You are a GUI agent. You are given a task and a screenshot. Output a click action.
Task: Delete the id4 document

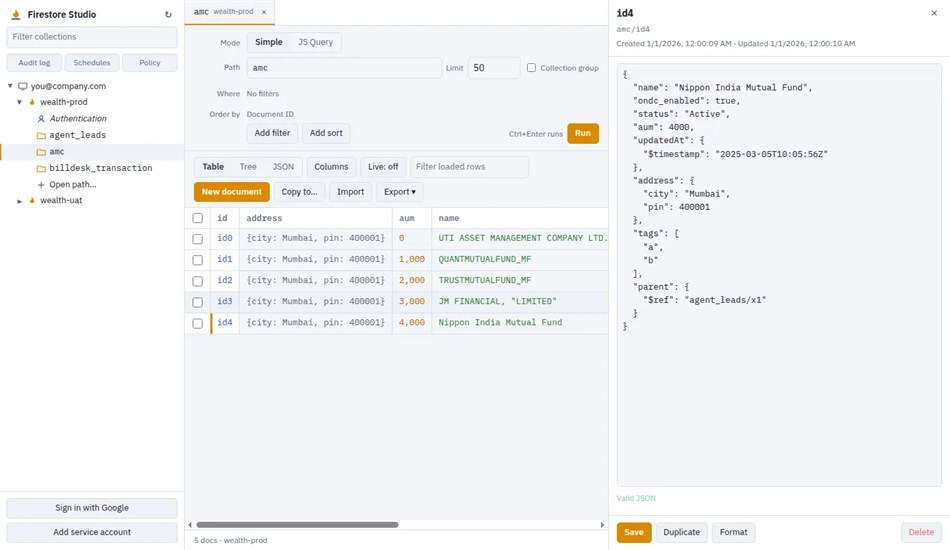tap(921, 532)
